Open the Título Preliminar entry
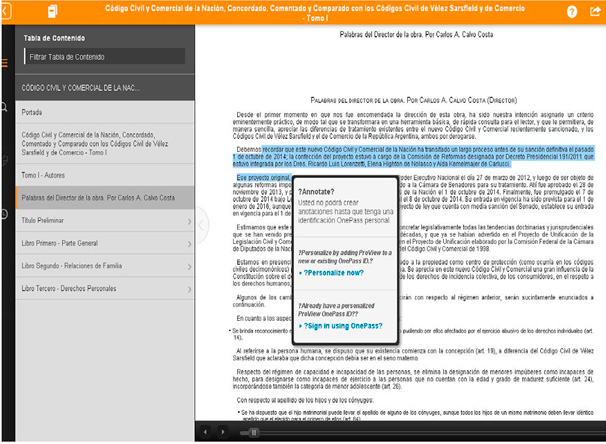 (105, 221)
